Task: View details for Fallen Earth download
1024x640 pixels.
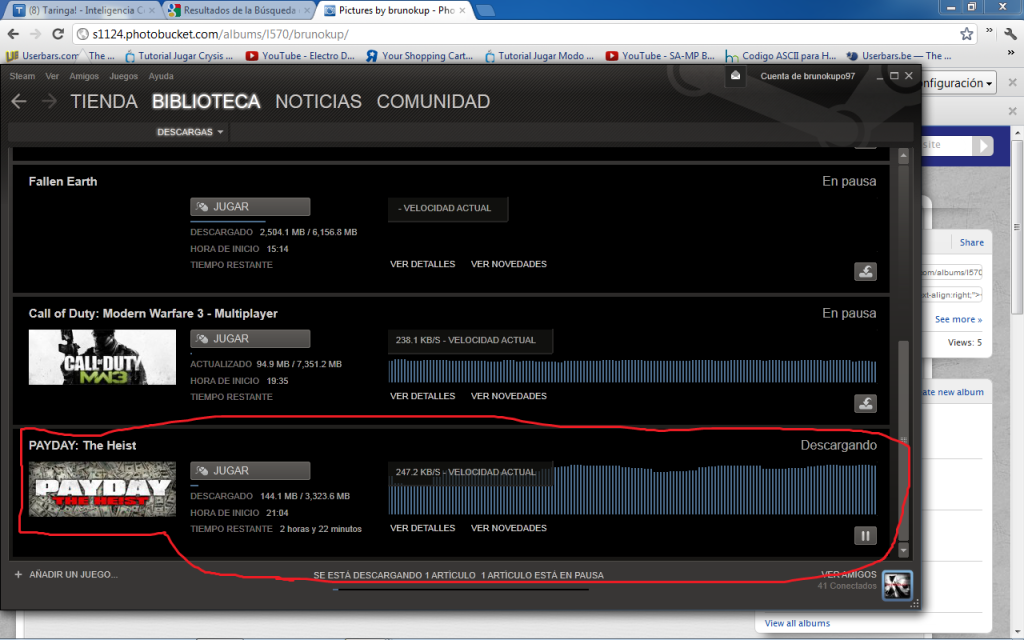Action: pyautogui.click(x=423, y=264)
